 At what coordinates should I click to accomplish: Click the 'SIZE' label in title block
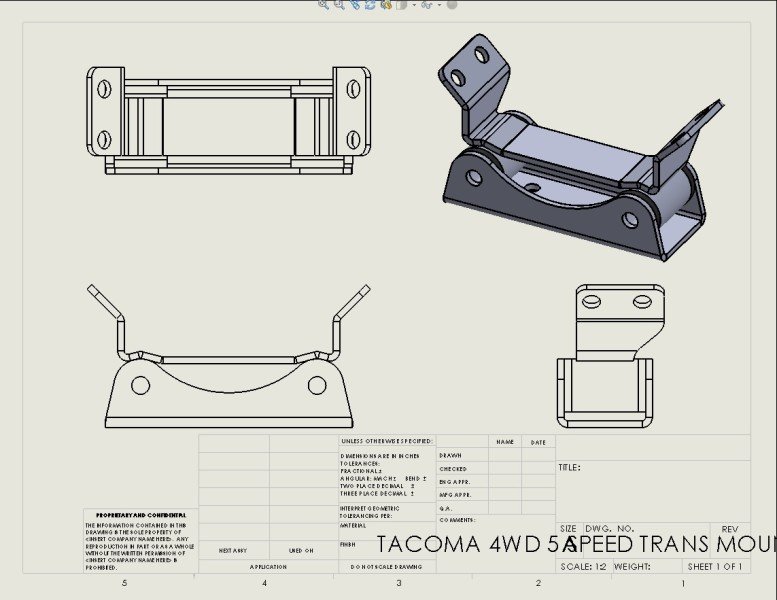tap(568, 529)
